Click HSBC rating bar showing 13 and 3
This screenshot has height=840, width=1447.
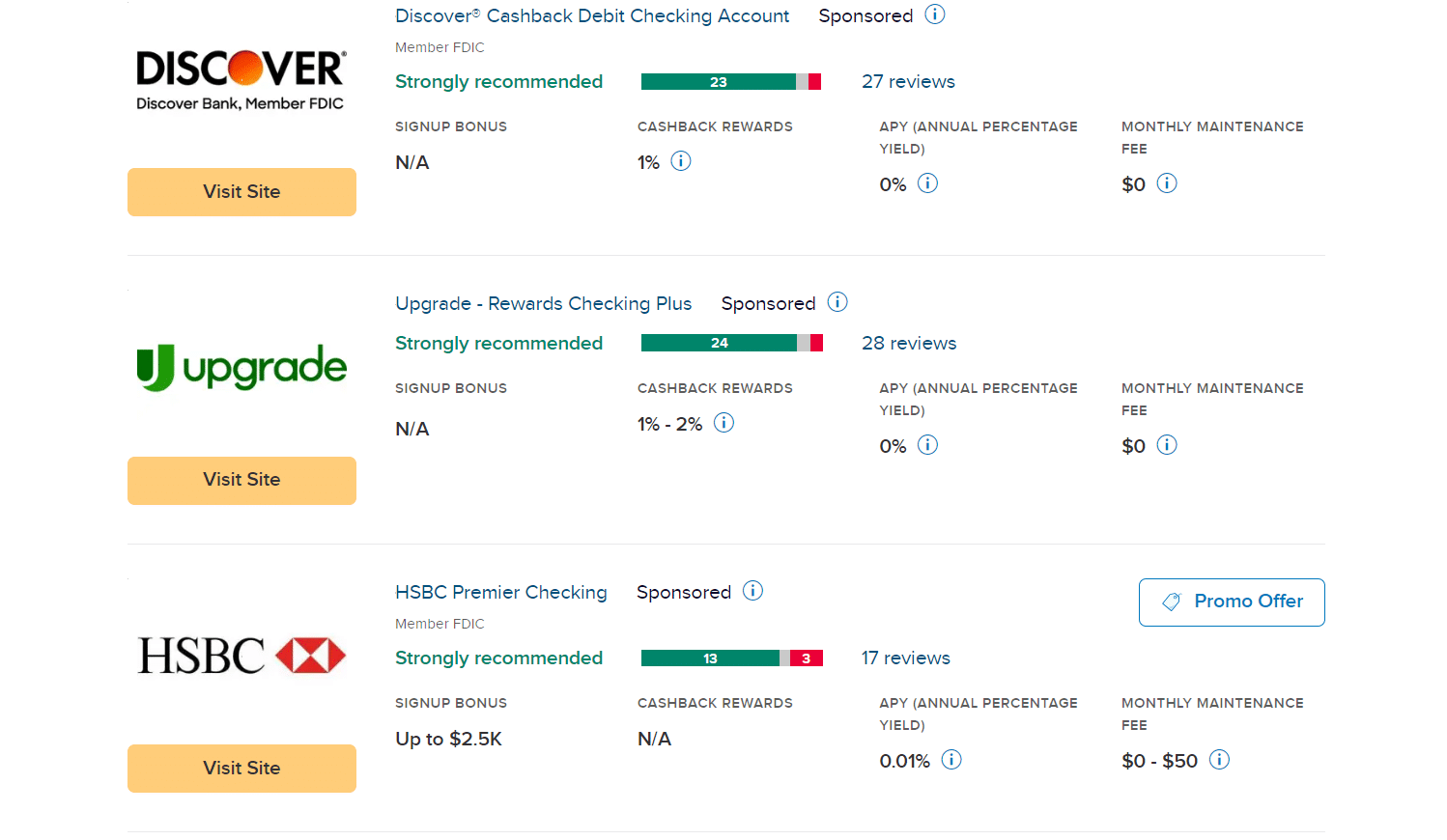pos(732,658)
